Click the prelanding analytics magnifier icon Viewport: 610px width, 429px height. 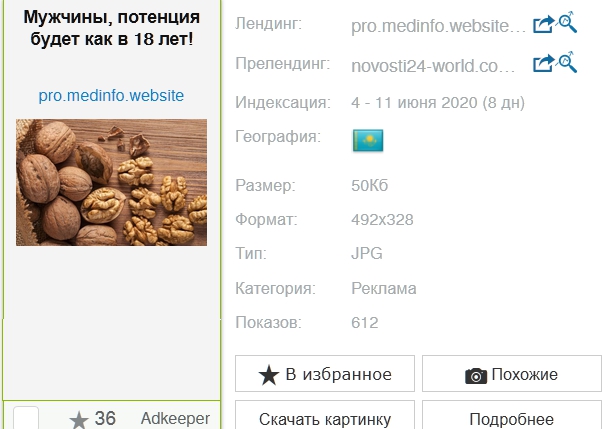(567, 62)
